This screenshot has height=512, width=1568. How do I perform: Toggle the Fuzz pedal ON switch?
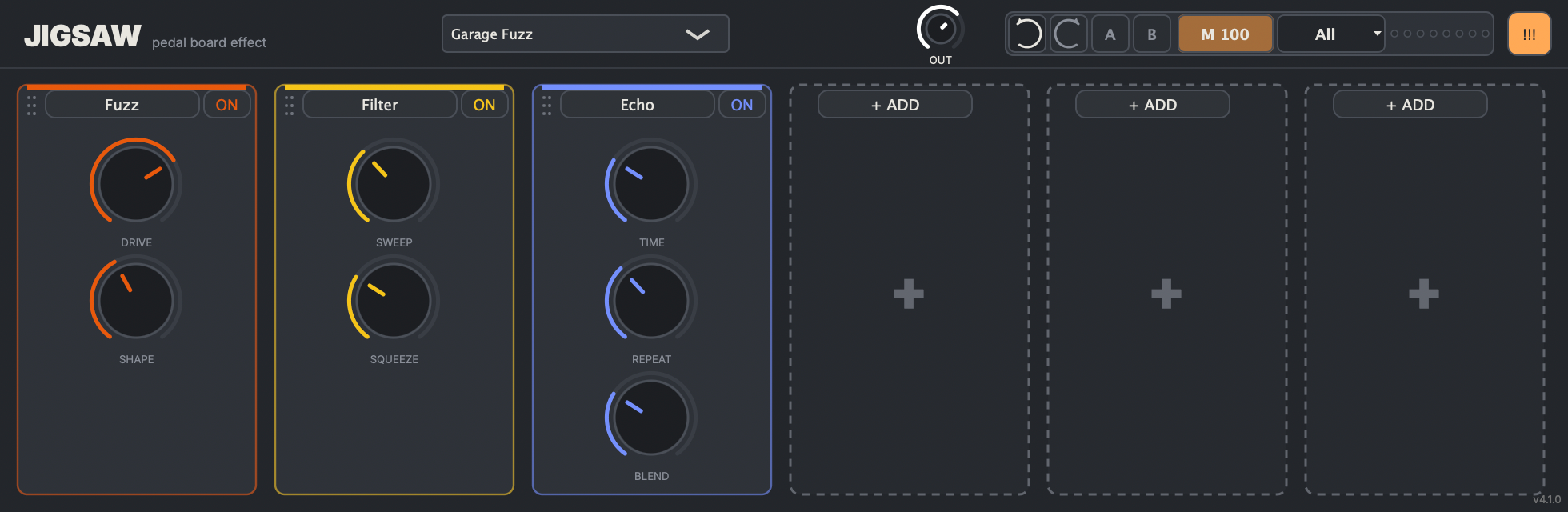click(226, 105)
